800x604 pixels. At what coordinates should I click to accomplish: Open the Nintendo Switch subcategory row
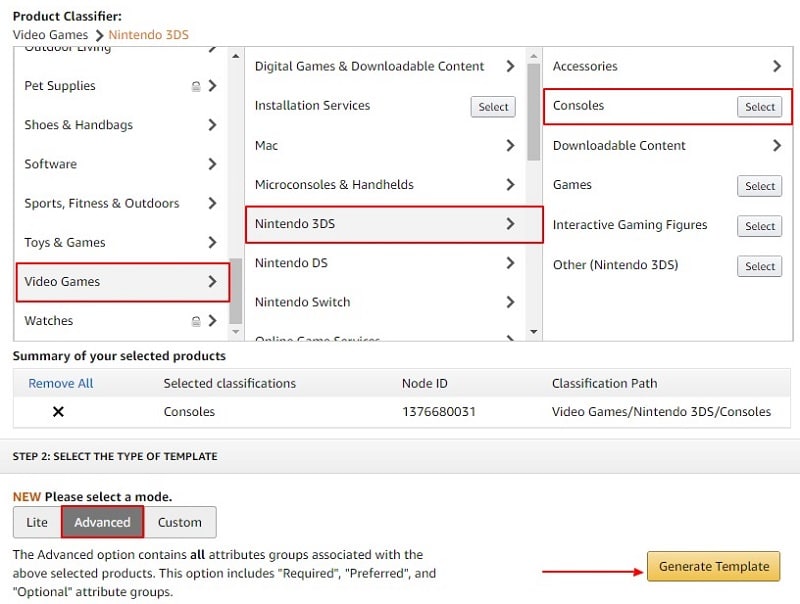point(385,302)
